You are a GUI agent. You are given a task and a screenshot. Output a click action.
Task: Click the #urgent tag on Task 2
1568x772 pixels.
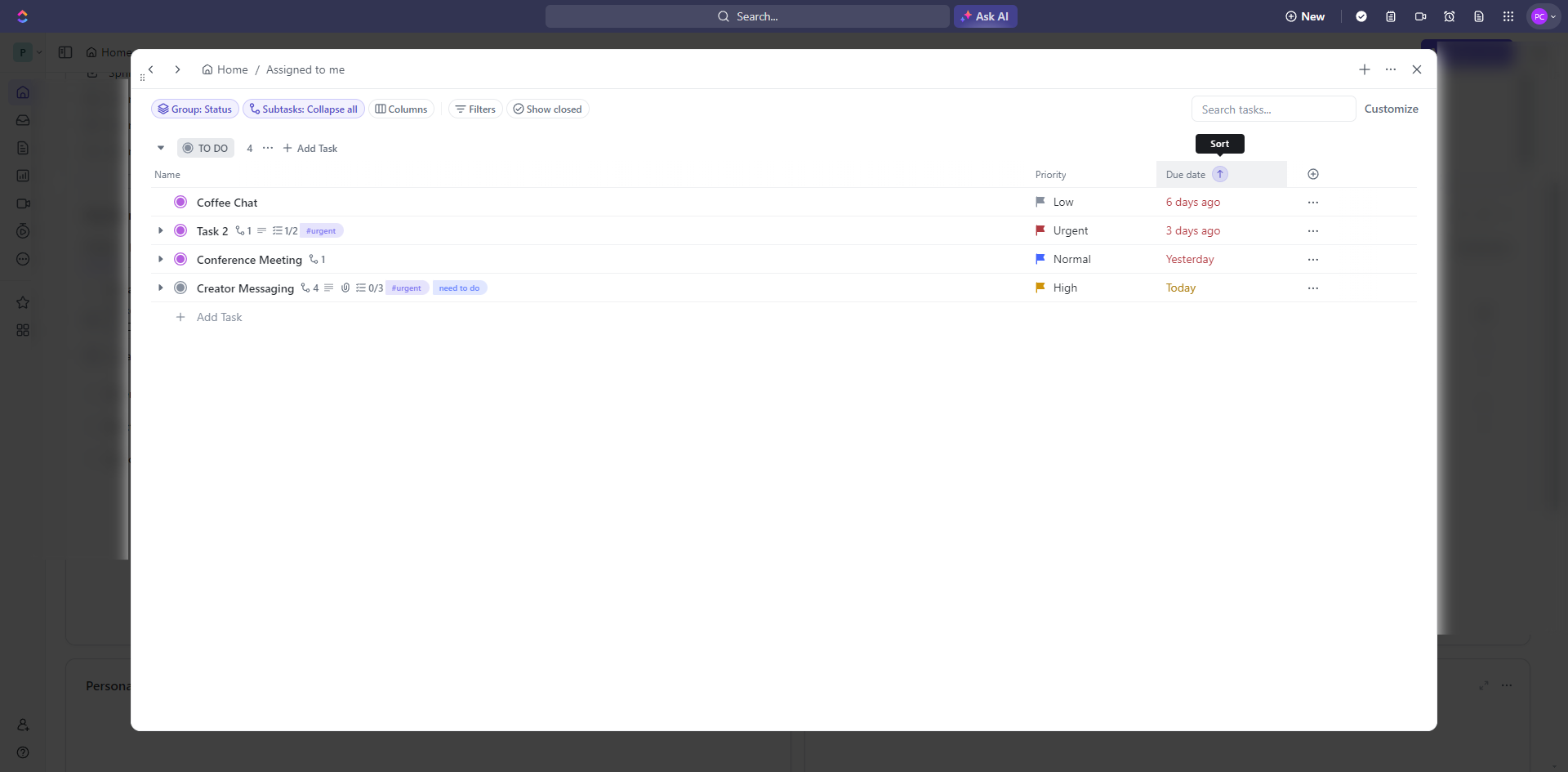[x=321, y=231]
